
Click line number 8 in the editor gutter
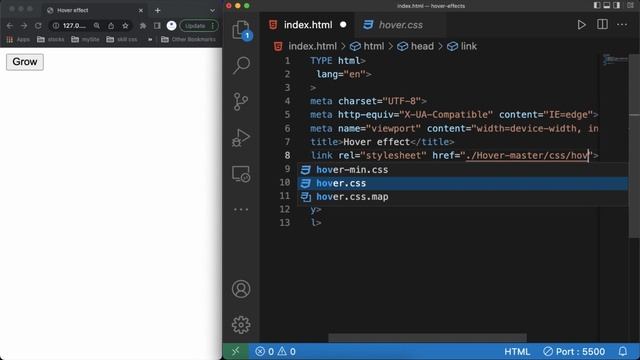pyautogui.click(x=287, y=156)
